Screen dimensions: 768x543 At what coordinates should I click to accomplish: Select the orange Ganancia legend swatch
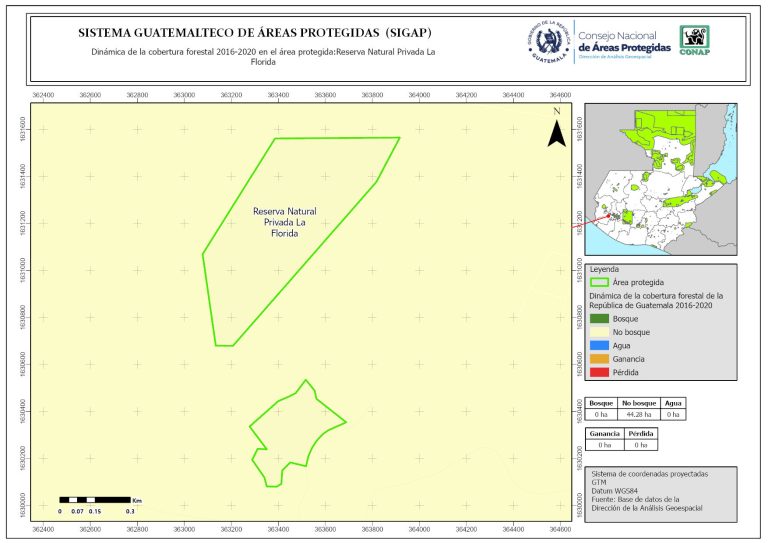click(x=599, y=358)
